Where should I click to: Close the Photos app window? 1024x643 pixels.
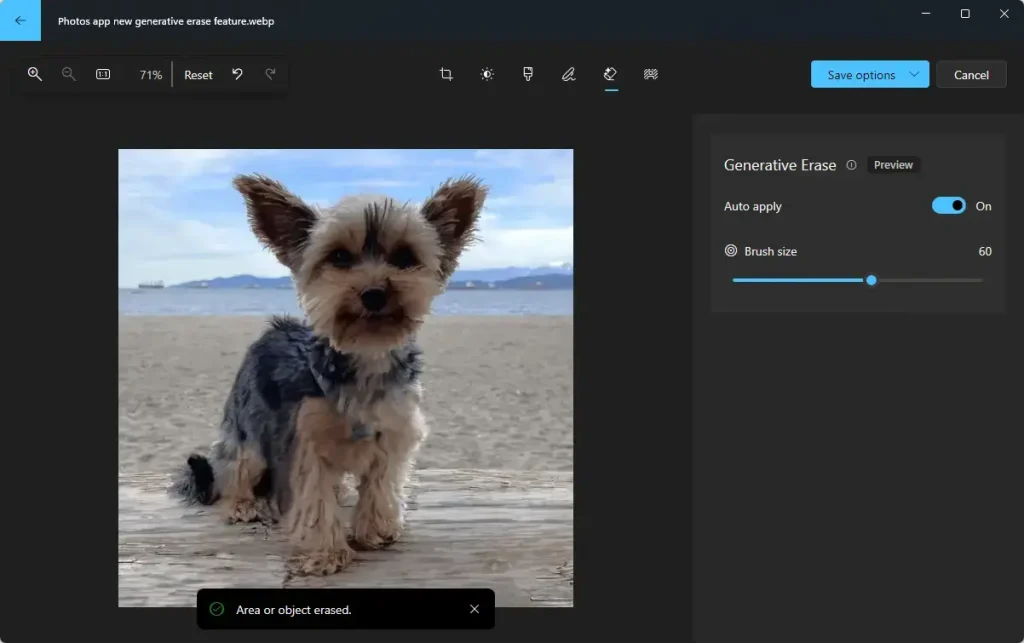coord(1004,14)
